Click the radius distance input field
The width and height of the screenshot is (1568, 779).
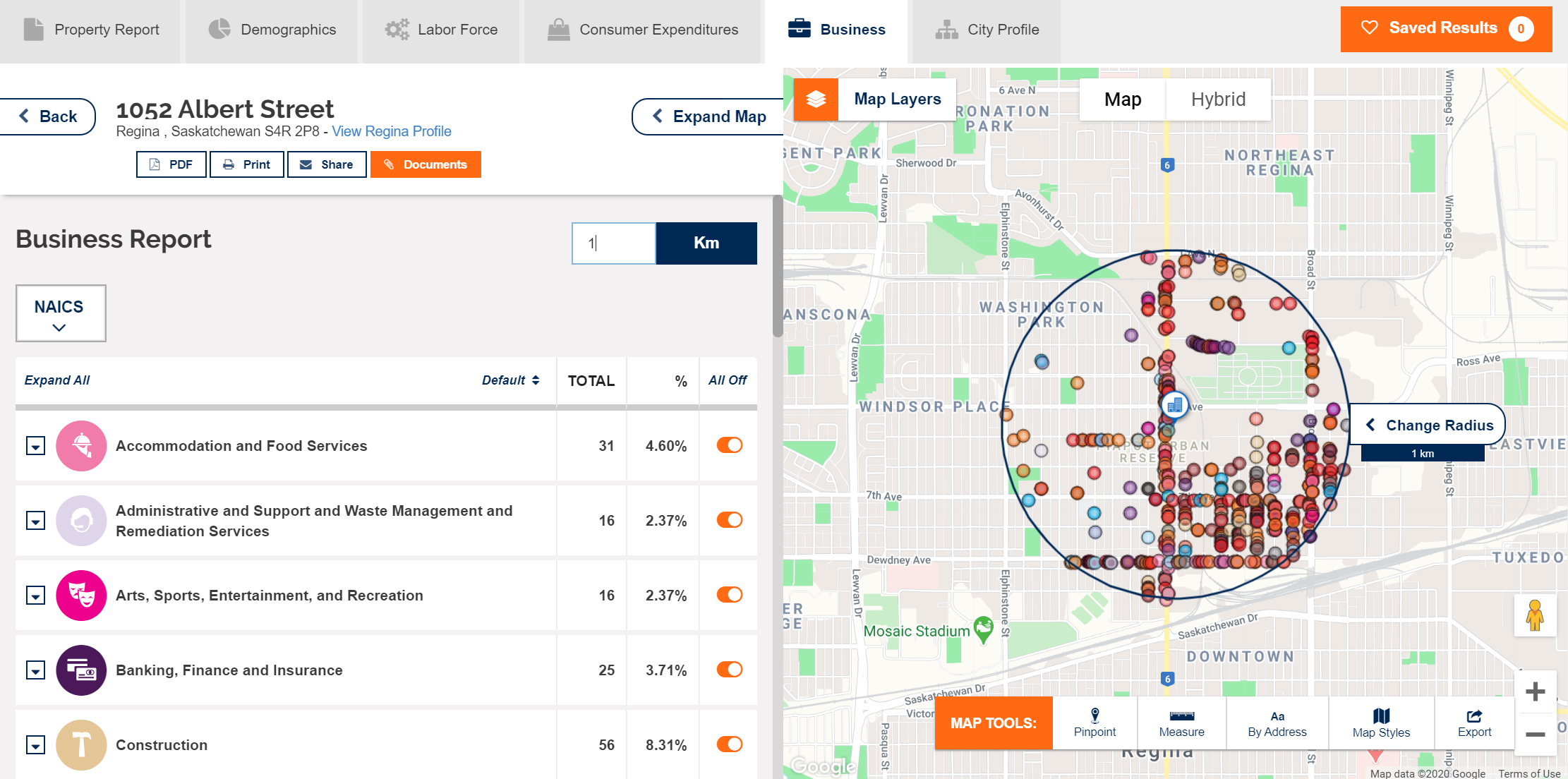pos(613,243)
